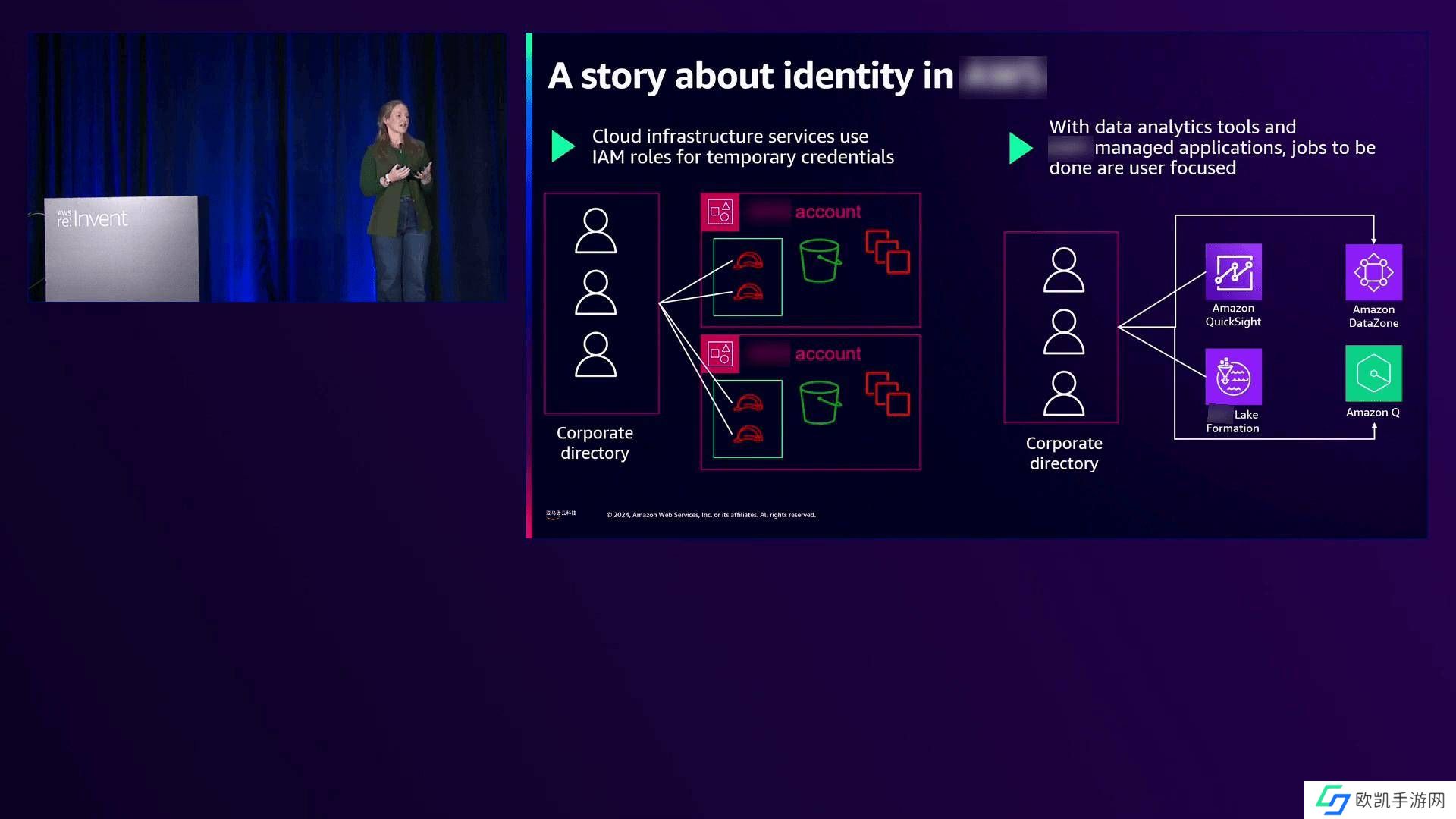Screen dimensions: 1456x819
Task: Select the last user icon in the right Corporate directory
Action: pos(1064,394)
